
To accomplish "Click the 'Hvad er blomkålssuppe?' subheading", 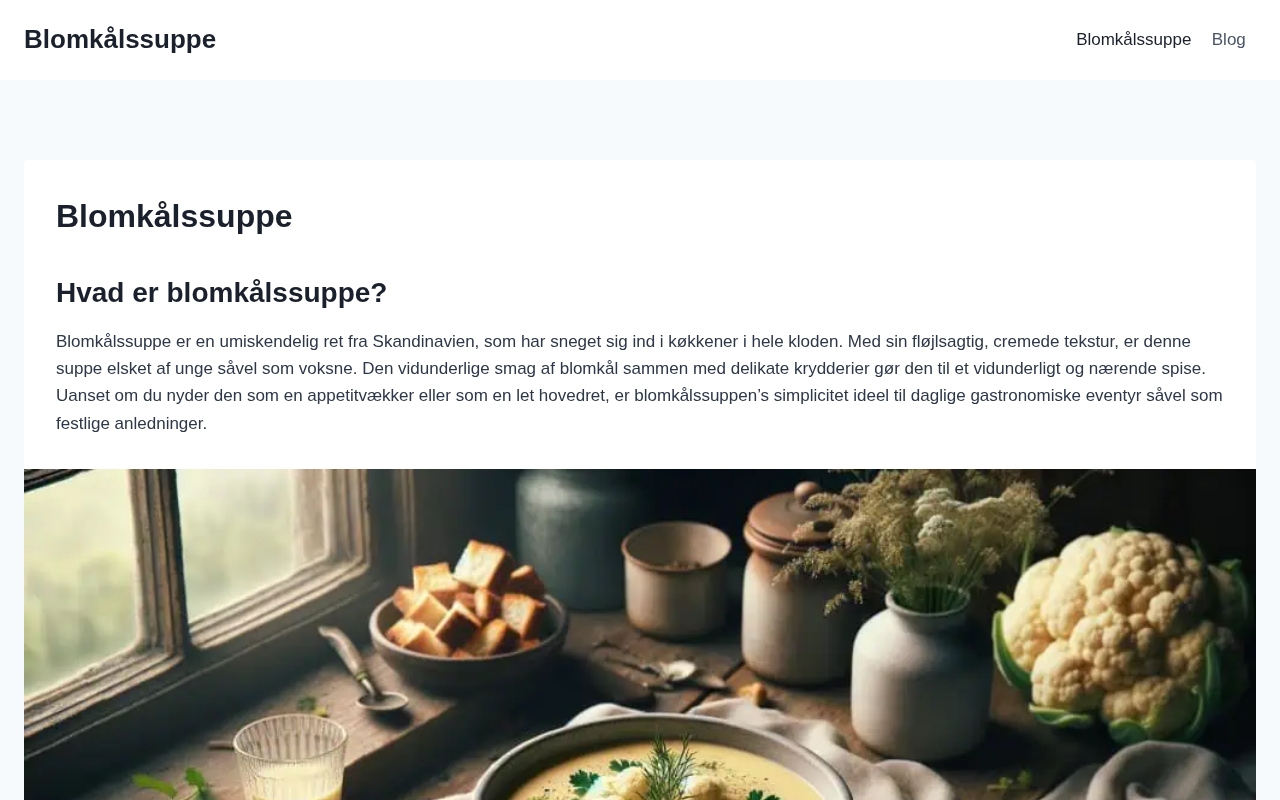I will [221, 293].
